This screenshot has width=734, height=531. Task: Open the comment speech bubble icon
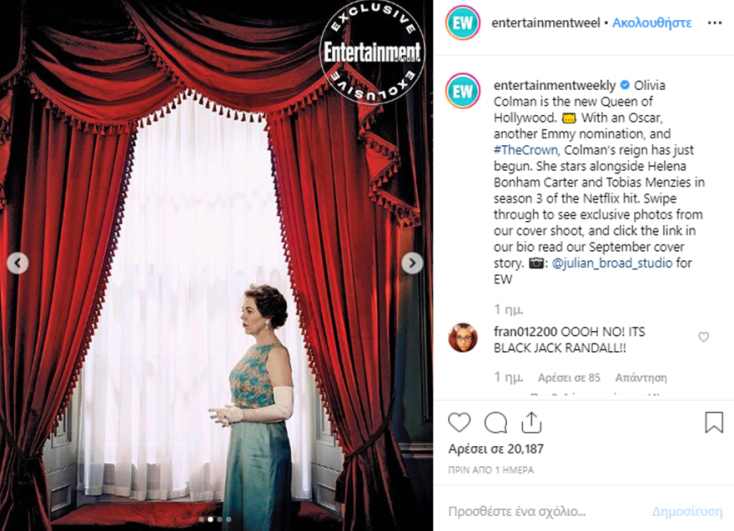[496, 423]
